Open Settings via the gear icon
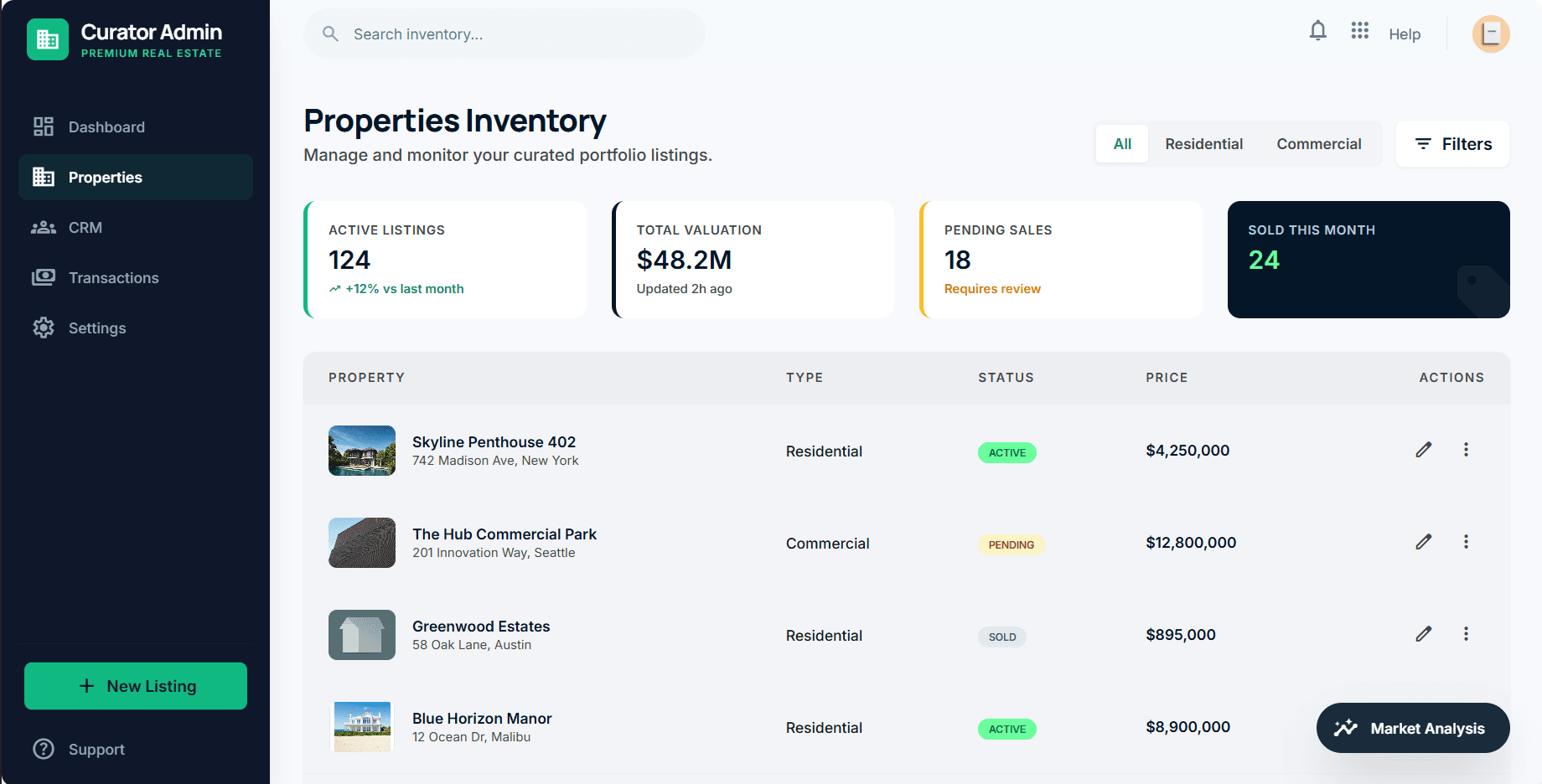This screenshot has height=784, width=1542. pos(44,328)
